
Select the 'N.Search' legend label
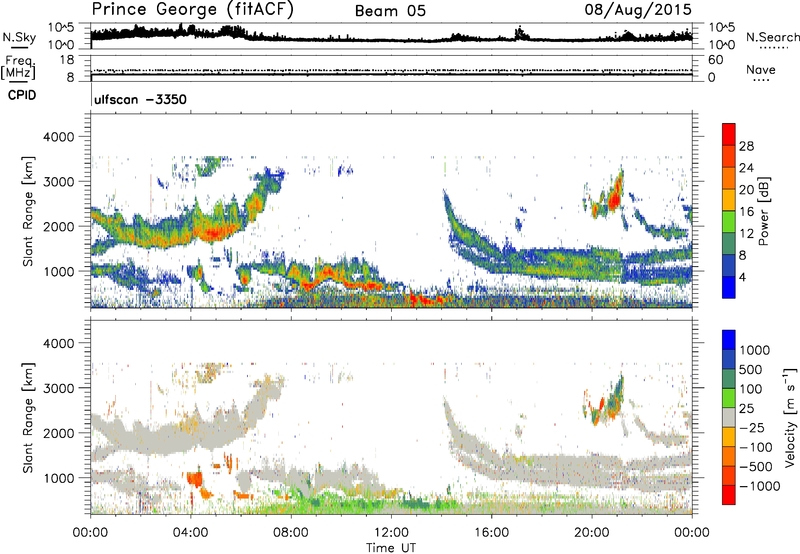pyautogui.click(x=773, y=37)
